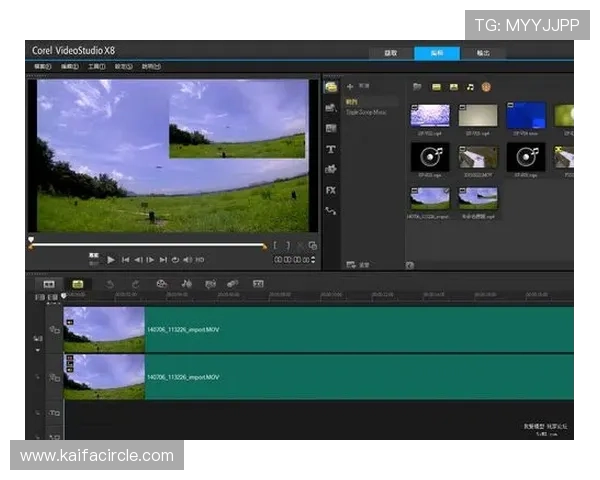This screenshot has height=480, width=600.
Task: Switch to timeline view mode
Action: pos(77,284)
